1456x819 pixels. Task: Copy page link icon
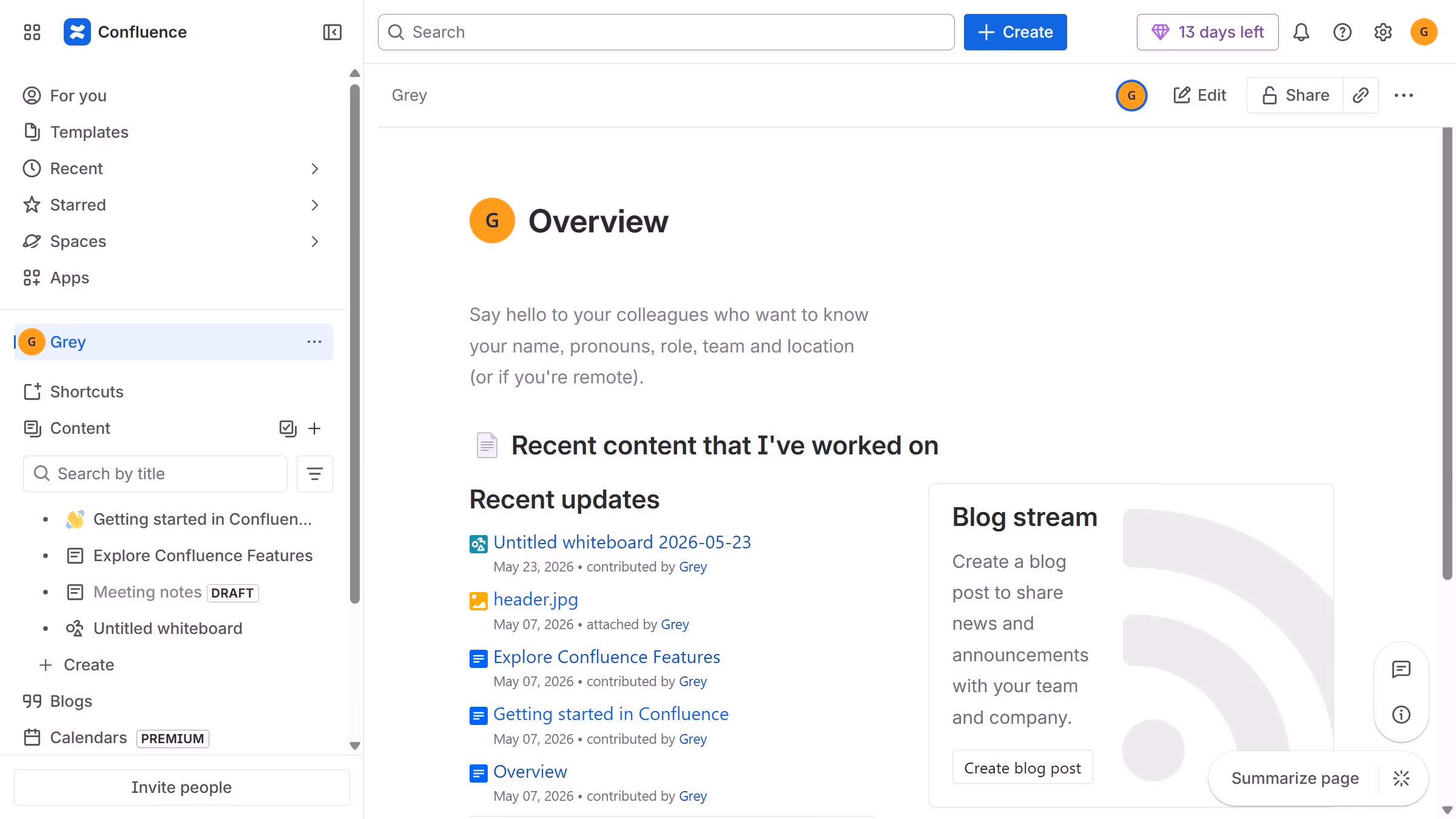[1361, 95]
